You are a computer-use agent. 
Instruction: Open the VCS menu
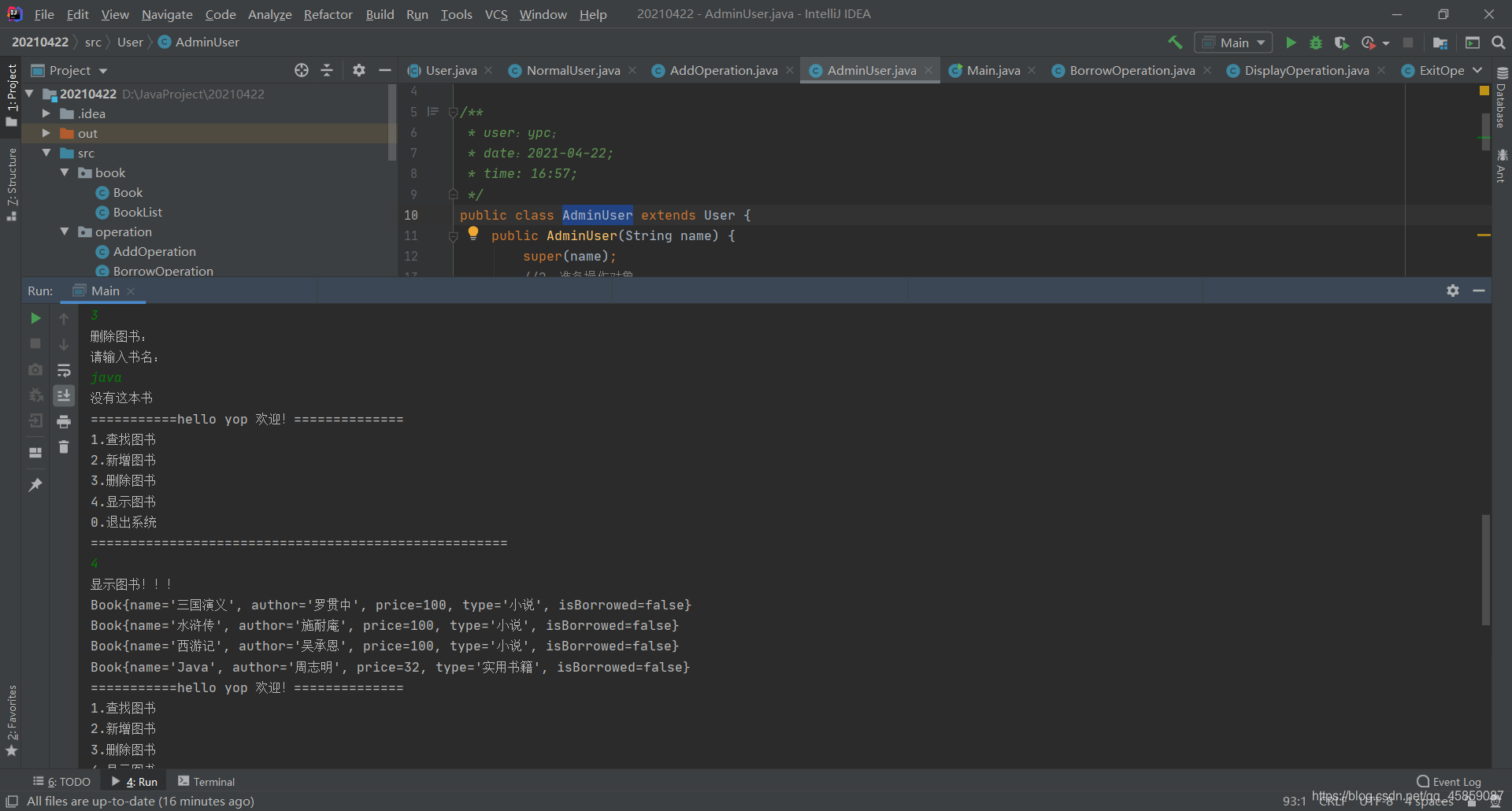[496, 14]
